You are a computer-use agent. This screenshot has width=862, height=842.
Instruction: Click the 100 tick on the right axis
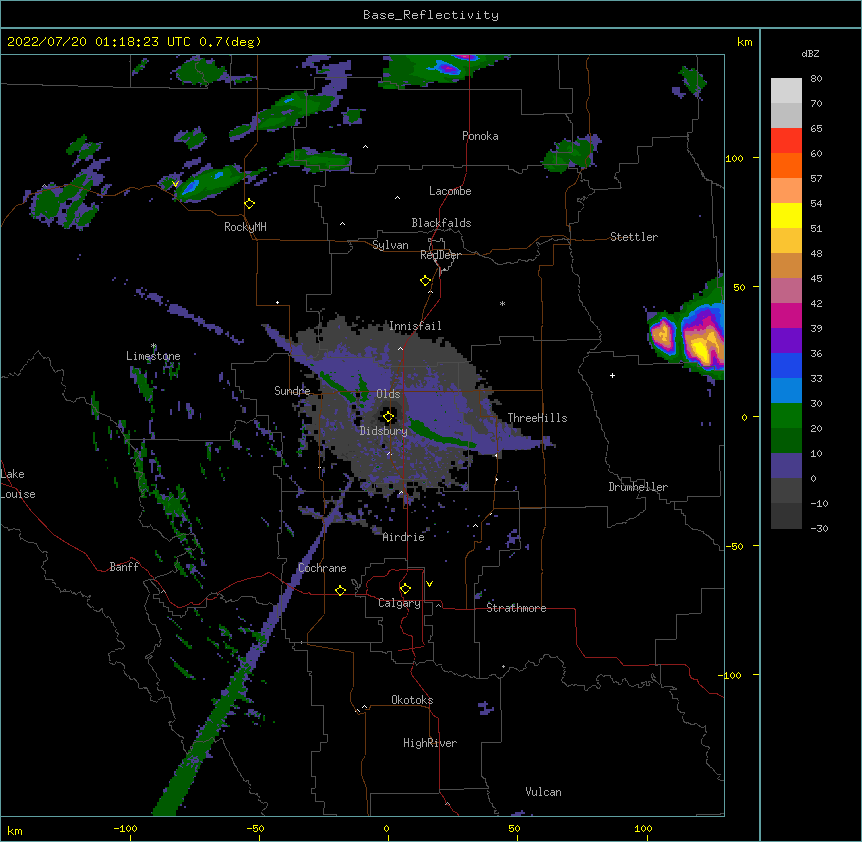point(734,158)
